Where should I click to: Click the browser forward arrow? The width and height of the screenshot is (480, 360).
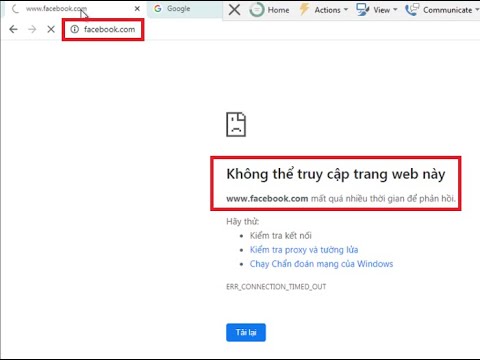coord(32,29)
